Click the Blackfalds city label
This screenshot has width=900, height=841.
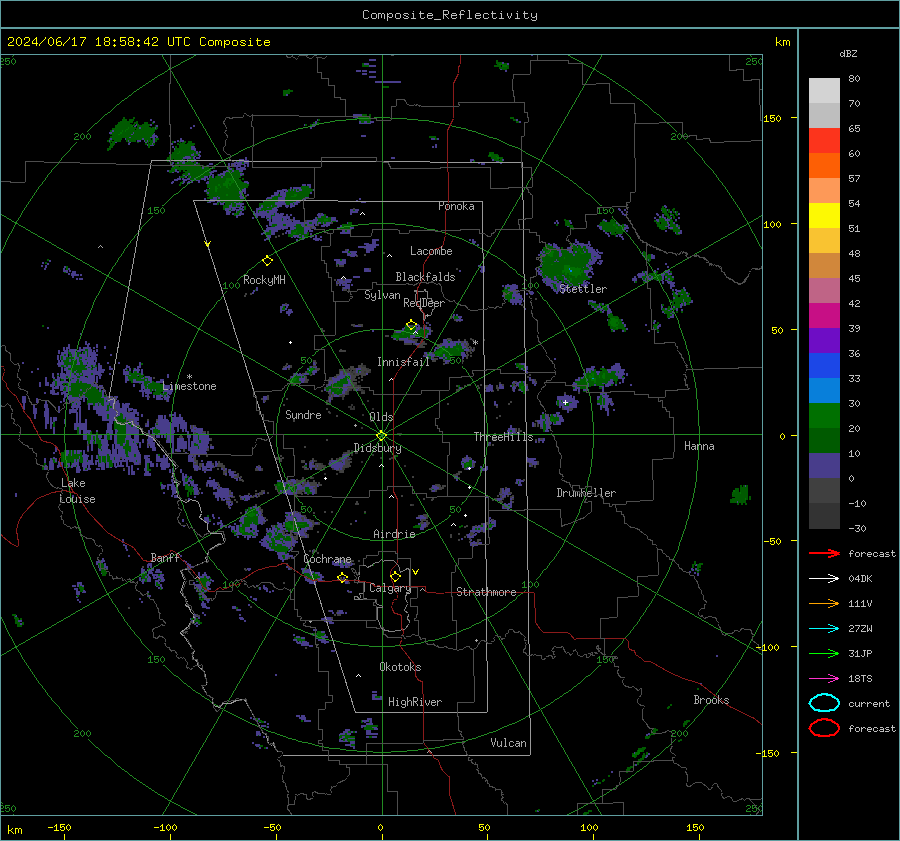[425, 277]
